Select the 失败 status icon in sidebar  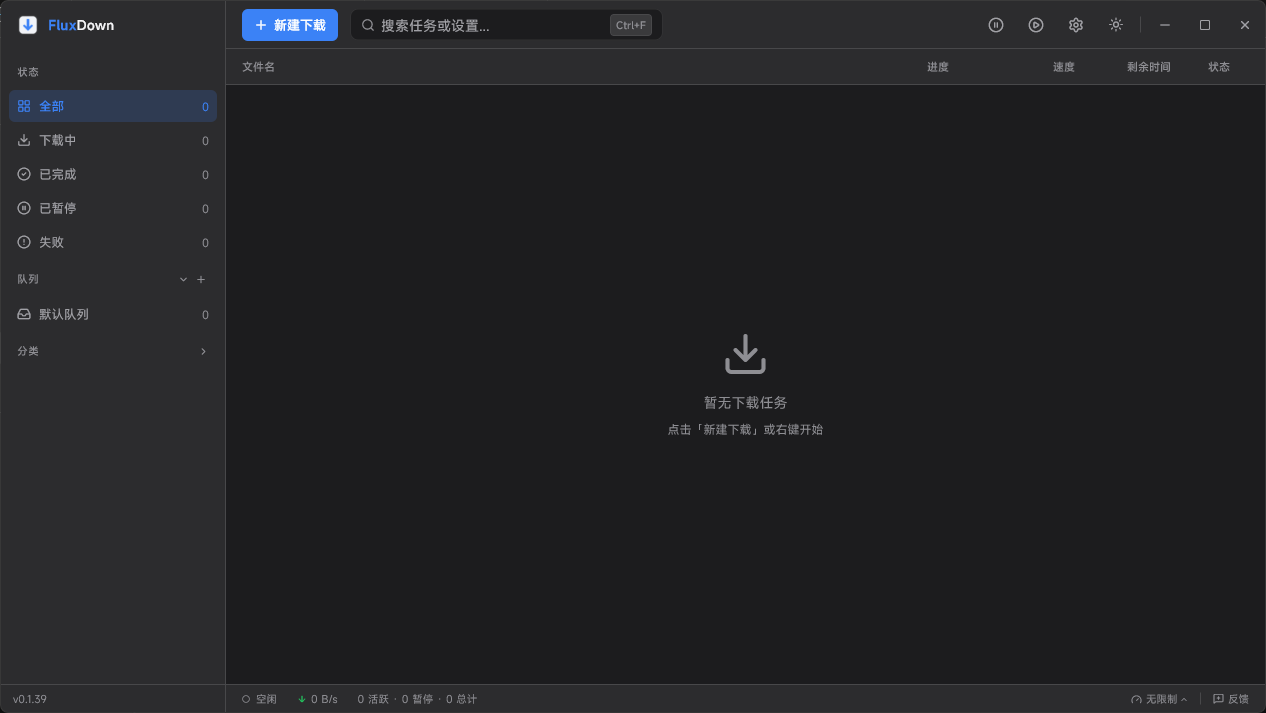click(23, 242)
